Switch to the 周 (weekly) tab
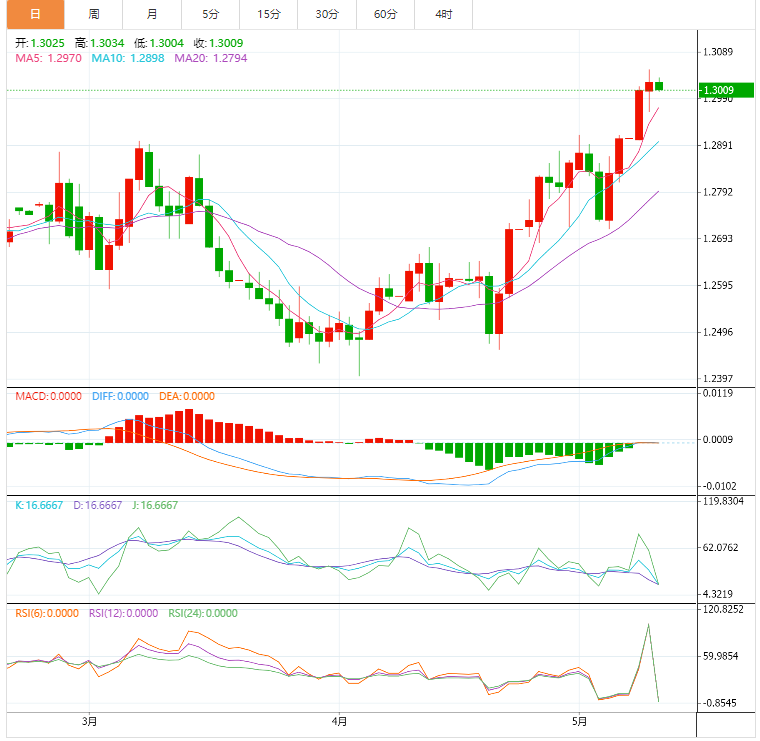Viewport: 760px width, 741px height. coord(93,14)
